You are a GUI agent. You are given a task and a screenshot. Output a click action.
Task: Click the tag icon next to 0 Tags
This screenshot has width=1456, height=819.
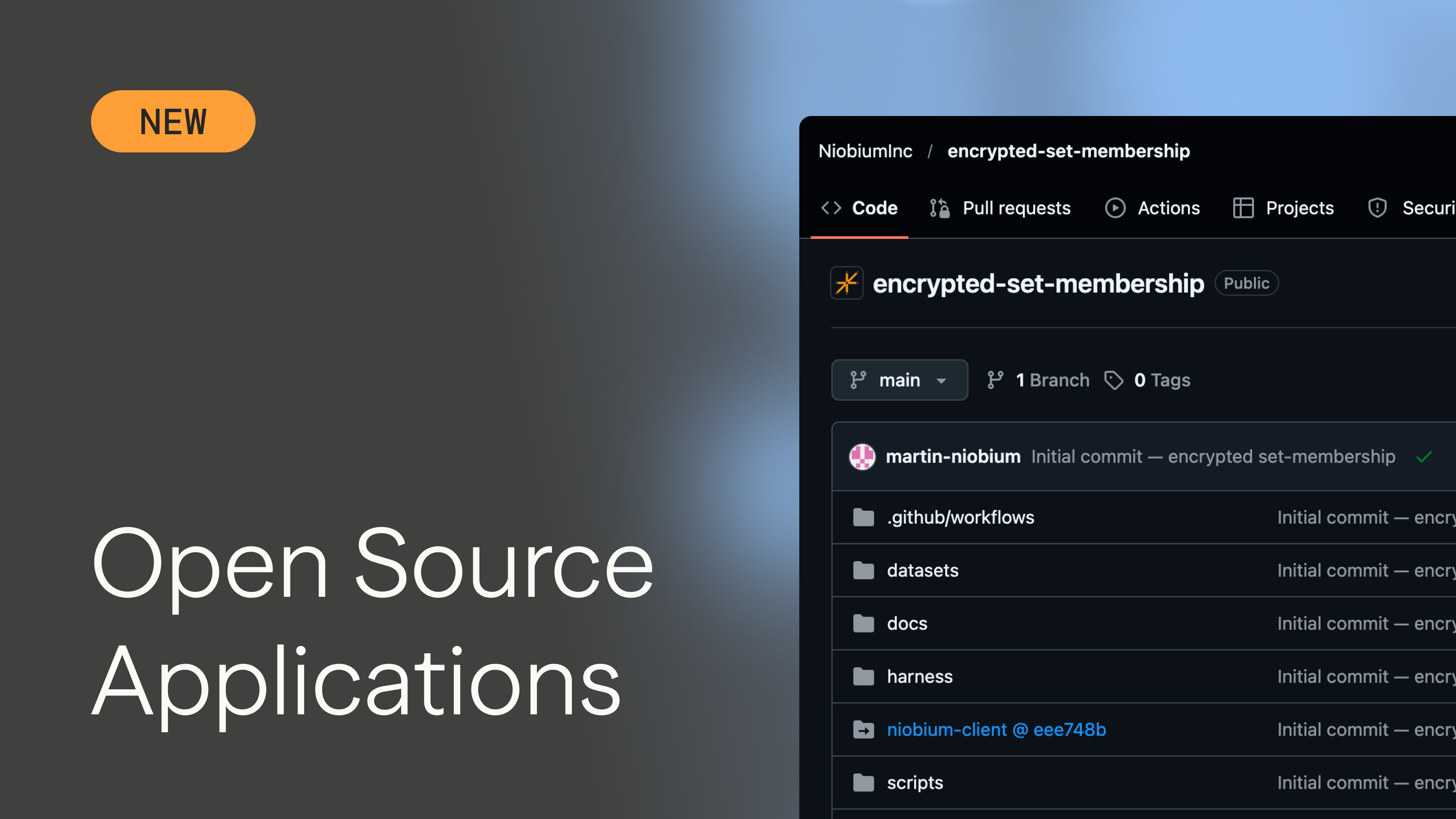(x=1114, y=380)
